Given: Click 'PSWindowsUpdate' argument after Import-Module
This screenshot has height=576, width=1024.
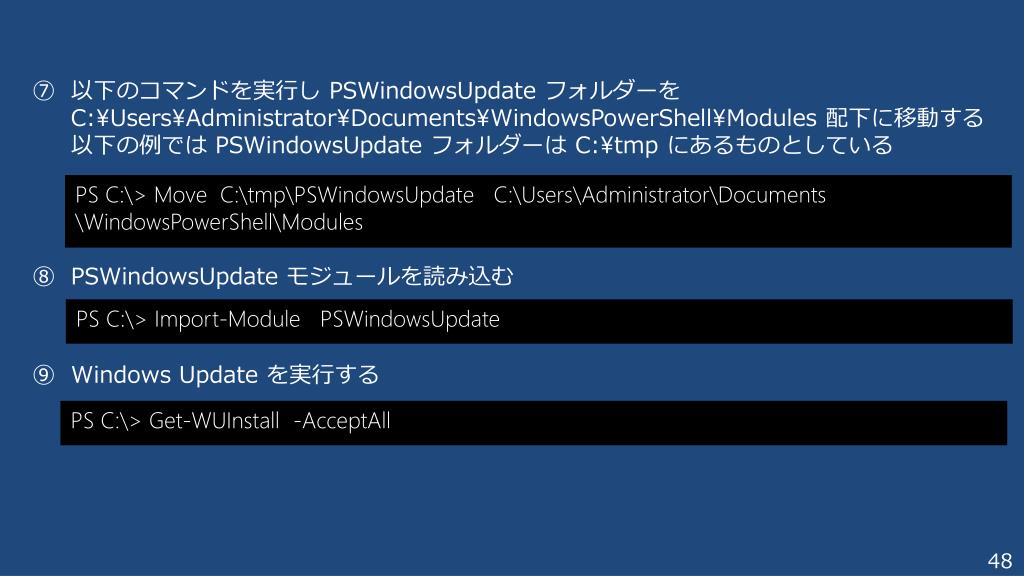Looking at the screenshot, I should click(x=409, y=319).
